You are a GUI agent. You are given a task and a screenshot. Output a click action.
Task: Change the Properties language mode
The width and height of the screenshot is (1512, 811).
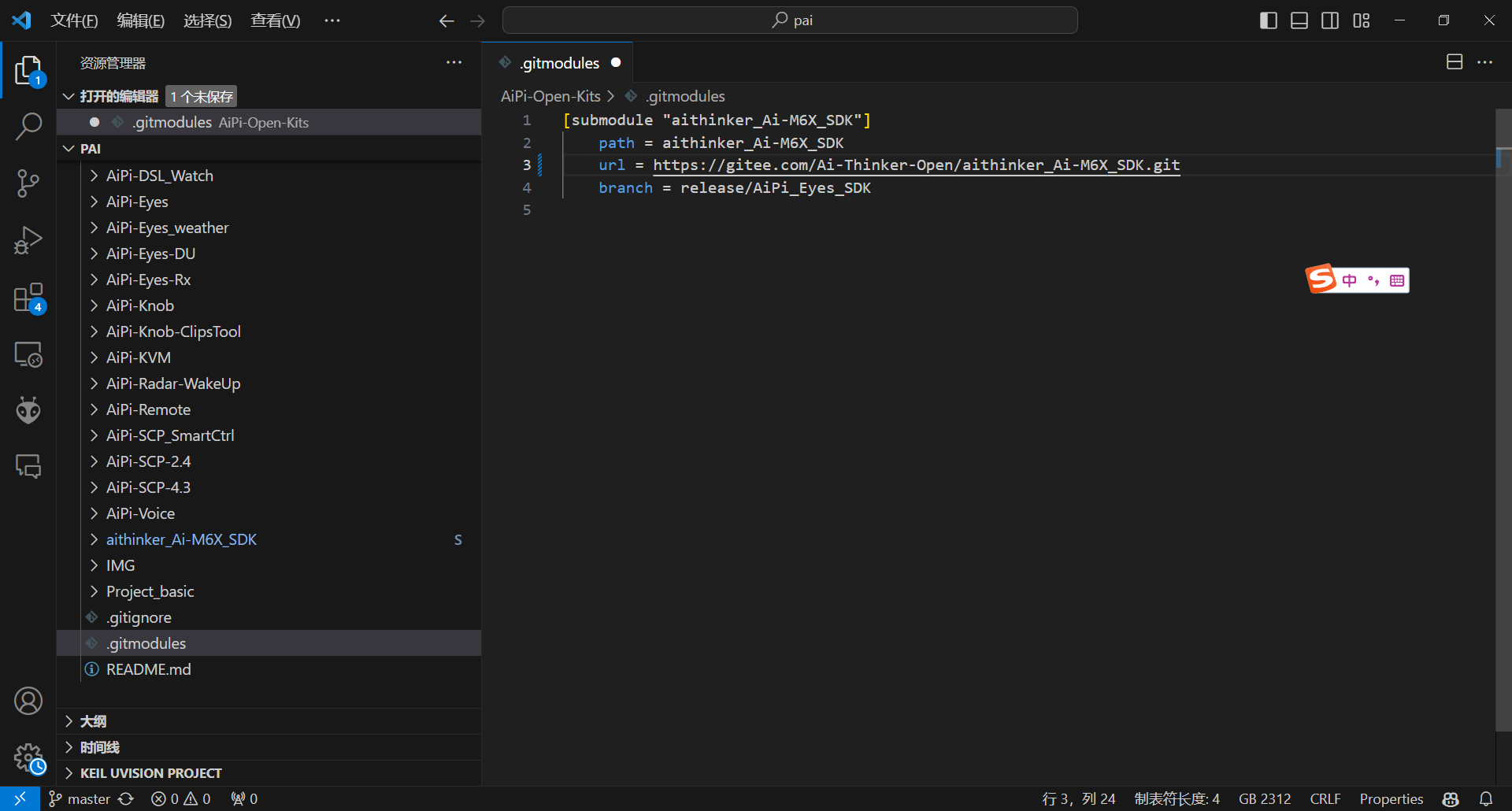[1392, 798]
